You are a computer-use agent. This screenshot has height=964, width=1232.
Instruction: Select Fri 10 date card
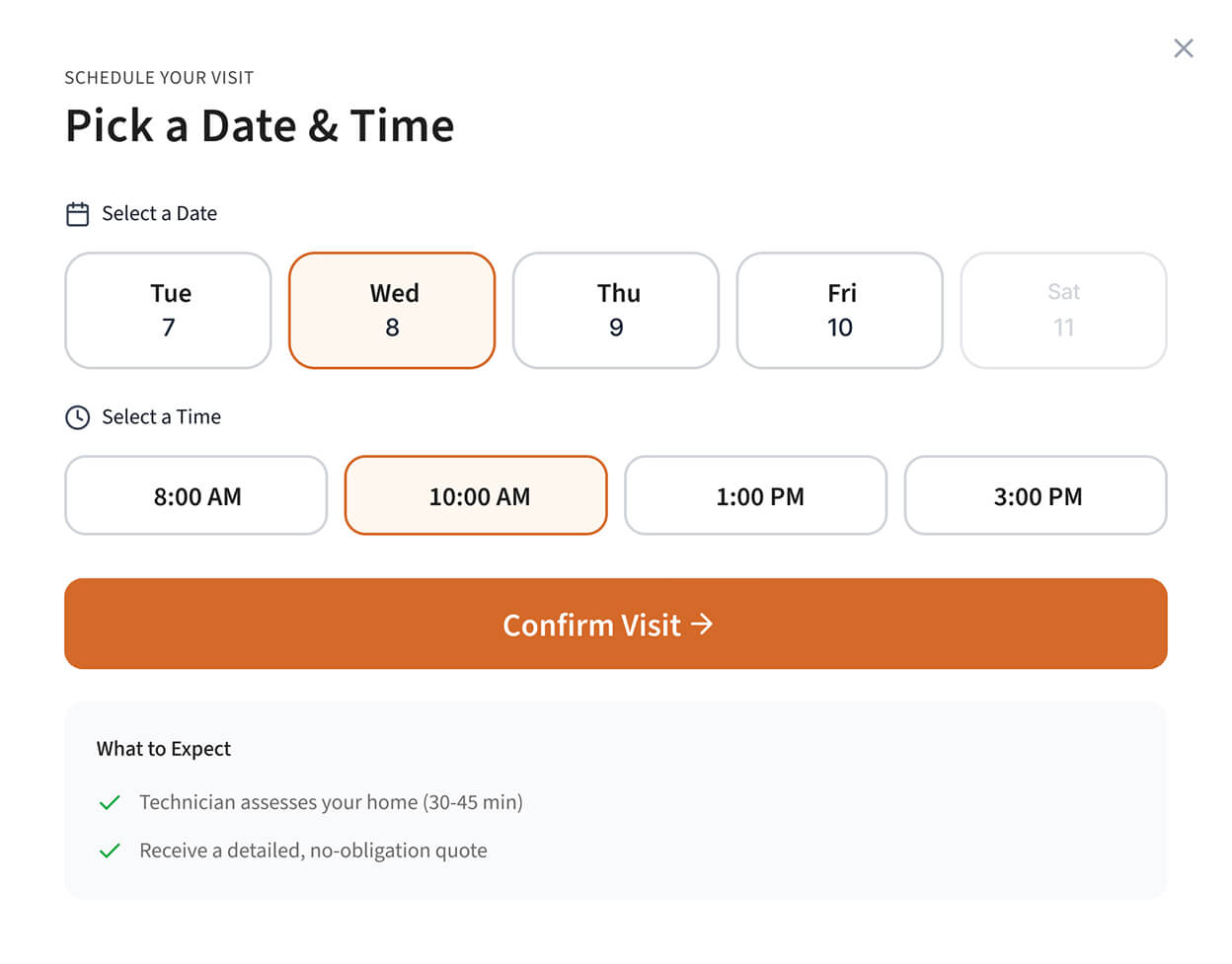(x=840, y=310)
